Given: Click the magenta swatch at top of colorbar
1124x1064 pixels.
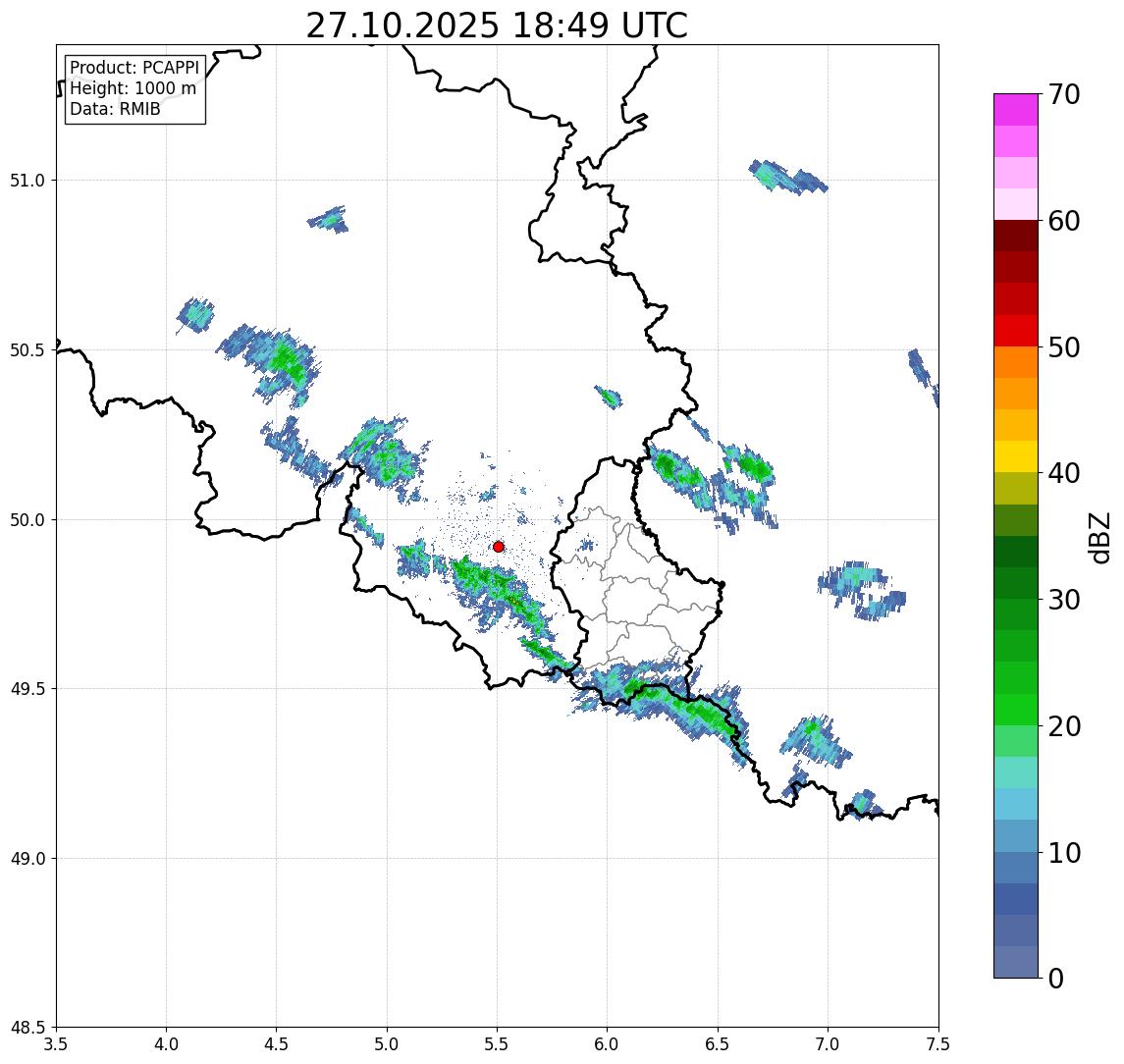Looking at the screenshot, I should point(1016,110).
